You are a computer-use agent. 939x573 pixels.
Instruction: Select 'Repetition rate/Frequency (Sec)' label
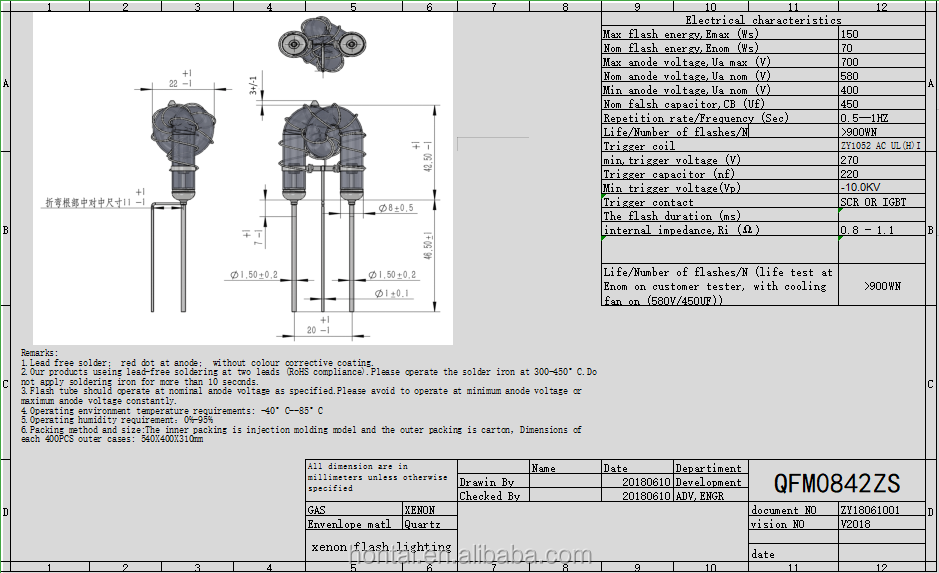pyautogui.click(x=696, y=118)
